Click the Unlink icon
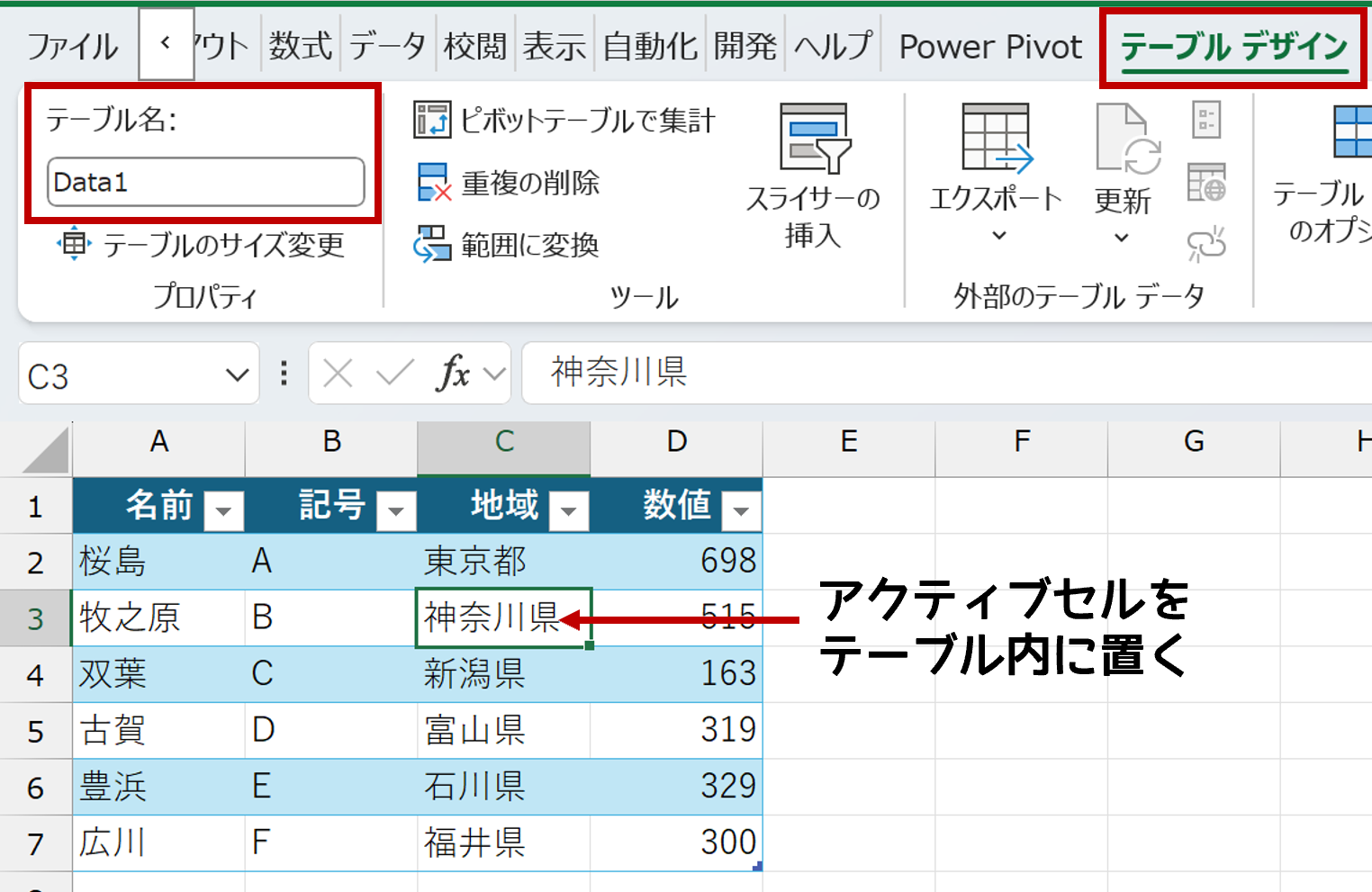This screenshot has width=1372, height=892. (1206, 244)
